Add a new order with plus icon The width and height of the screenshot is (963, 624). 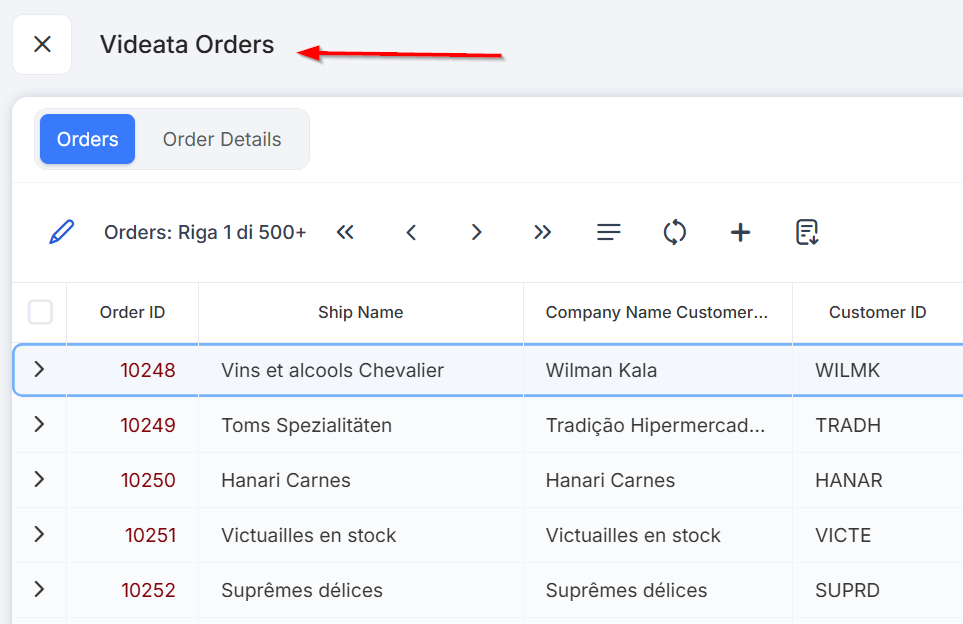(x=740, y=233)
